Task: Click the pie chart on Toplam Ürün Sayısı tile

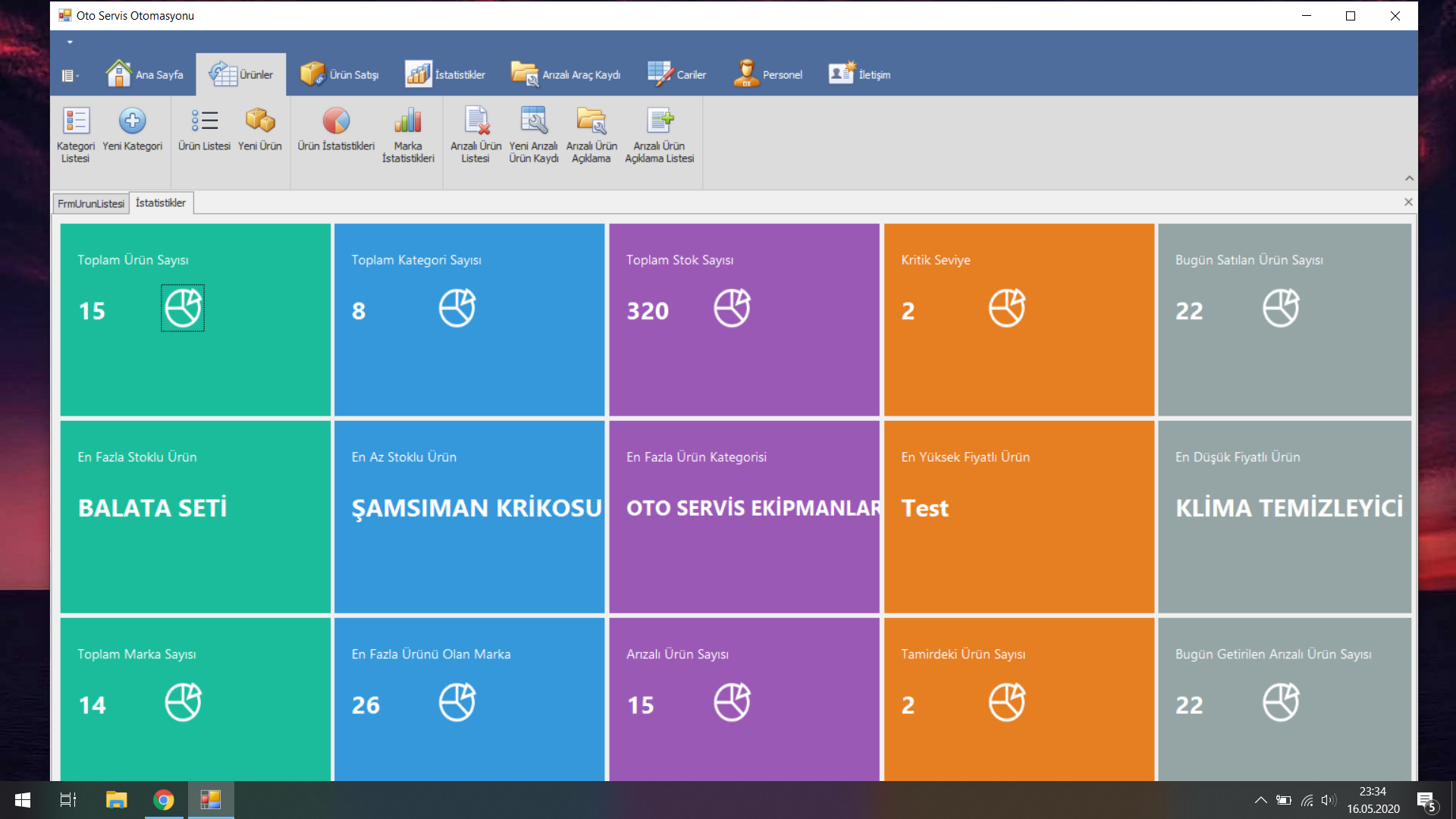Action: tap(182, 307)
